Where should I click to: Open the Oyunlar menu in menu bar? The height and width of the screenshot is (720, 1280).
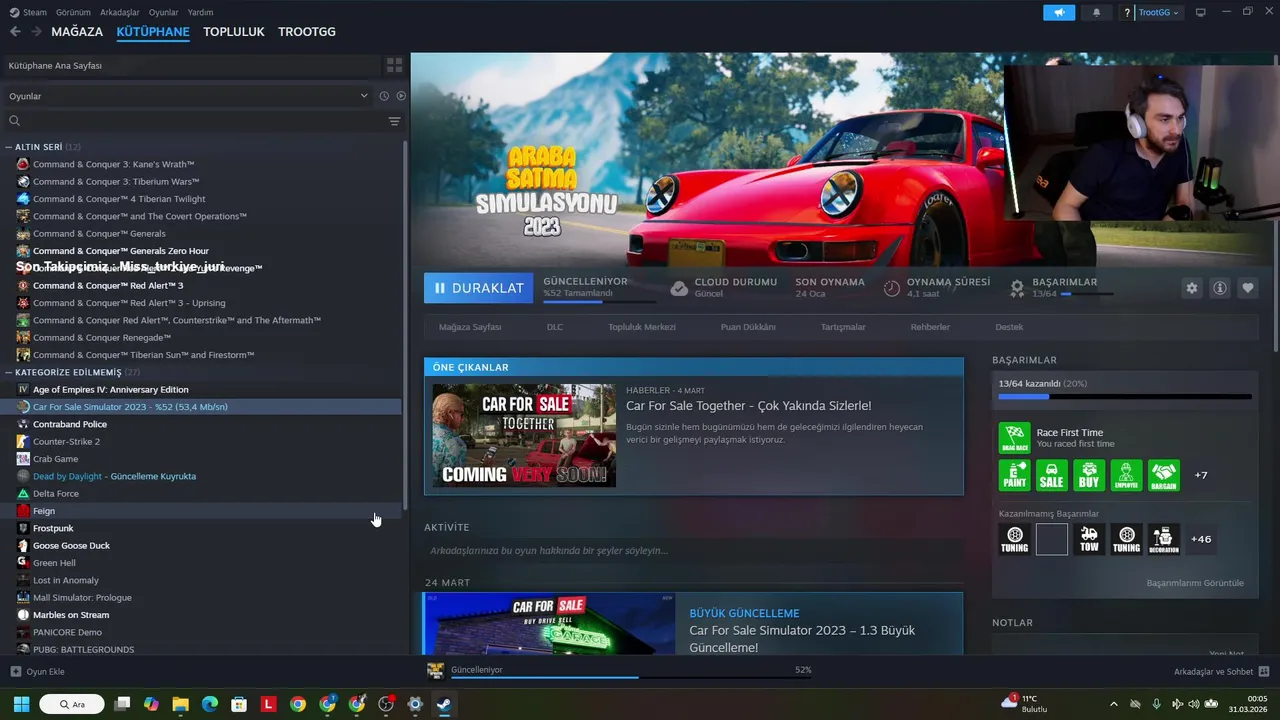click(164, 12)
